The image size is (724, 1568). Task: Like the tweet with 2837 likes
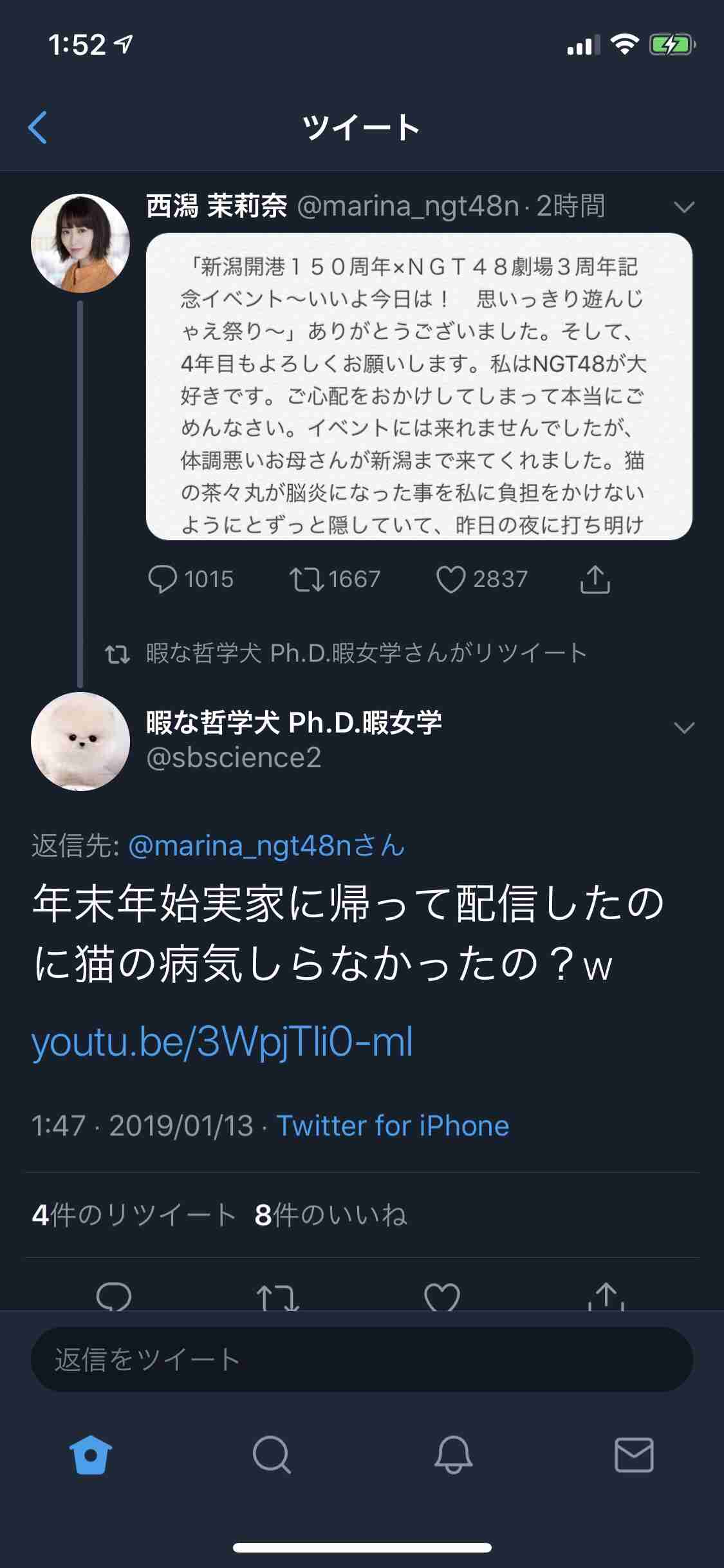pyautogui.click(x=450, y=579)
